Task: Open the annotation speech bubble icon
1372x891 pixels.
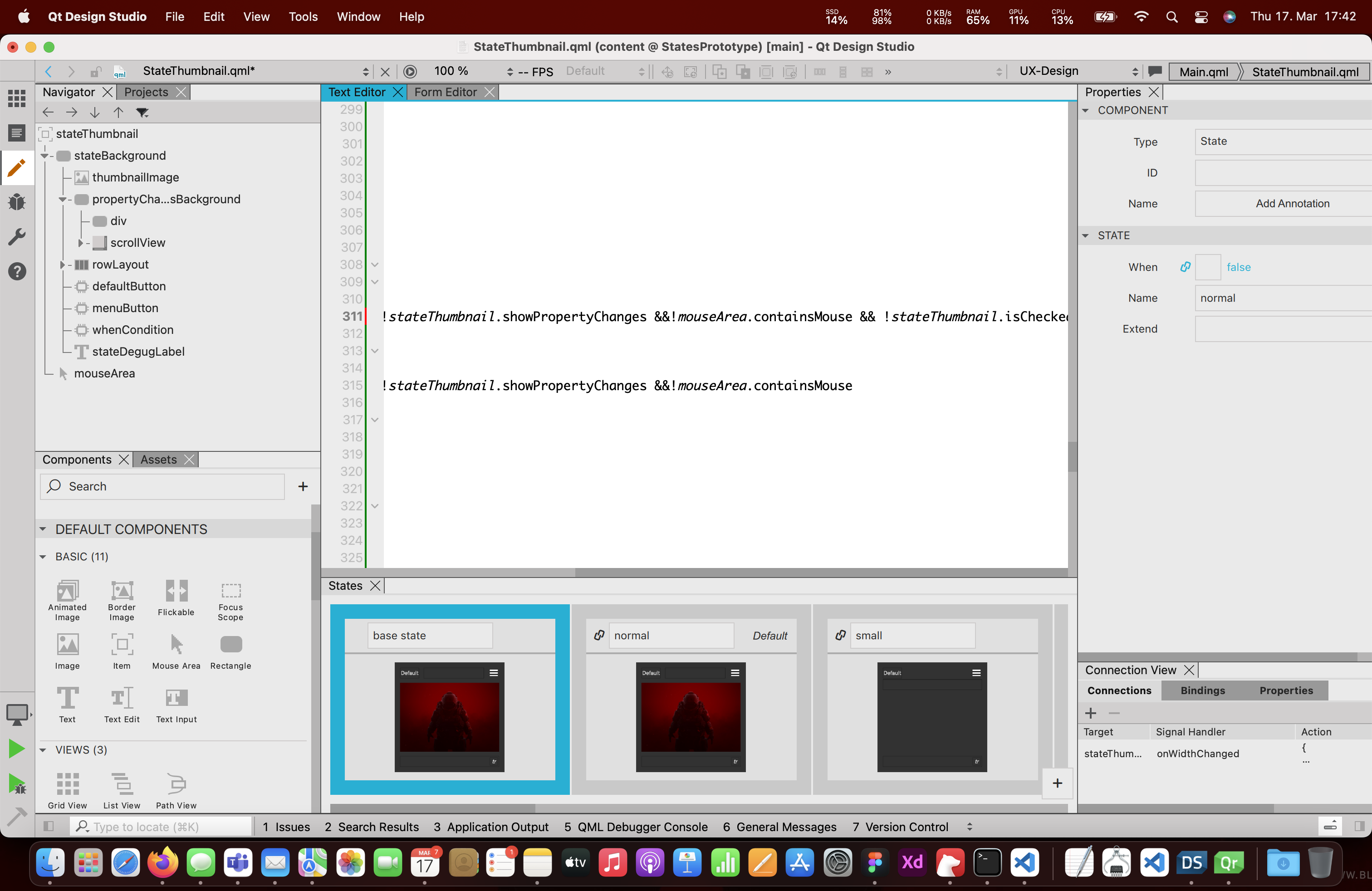Action: point(1155,72)
